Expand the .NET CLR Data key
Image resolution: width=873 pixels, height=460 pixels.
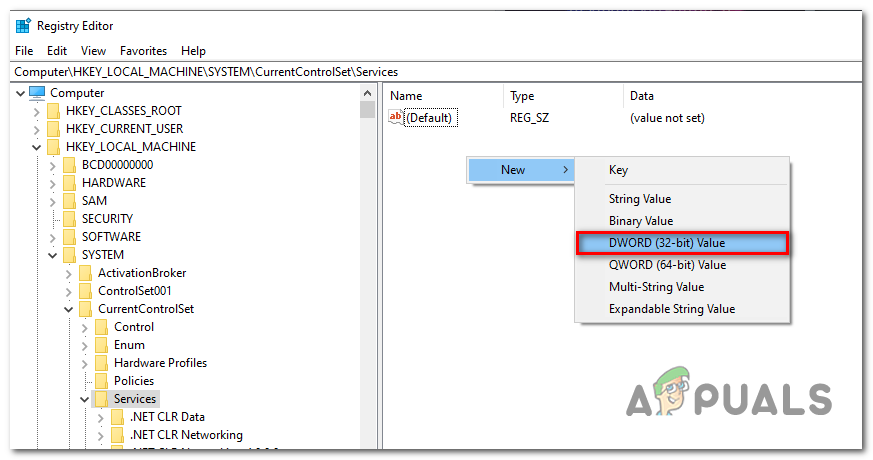101,418
